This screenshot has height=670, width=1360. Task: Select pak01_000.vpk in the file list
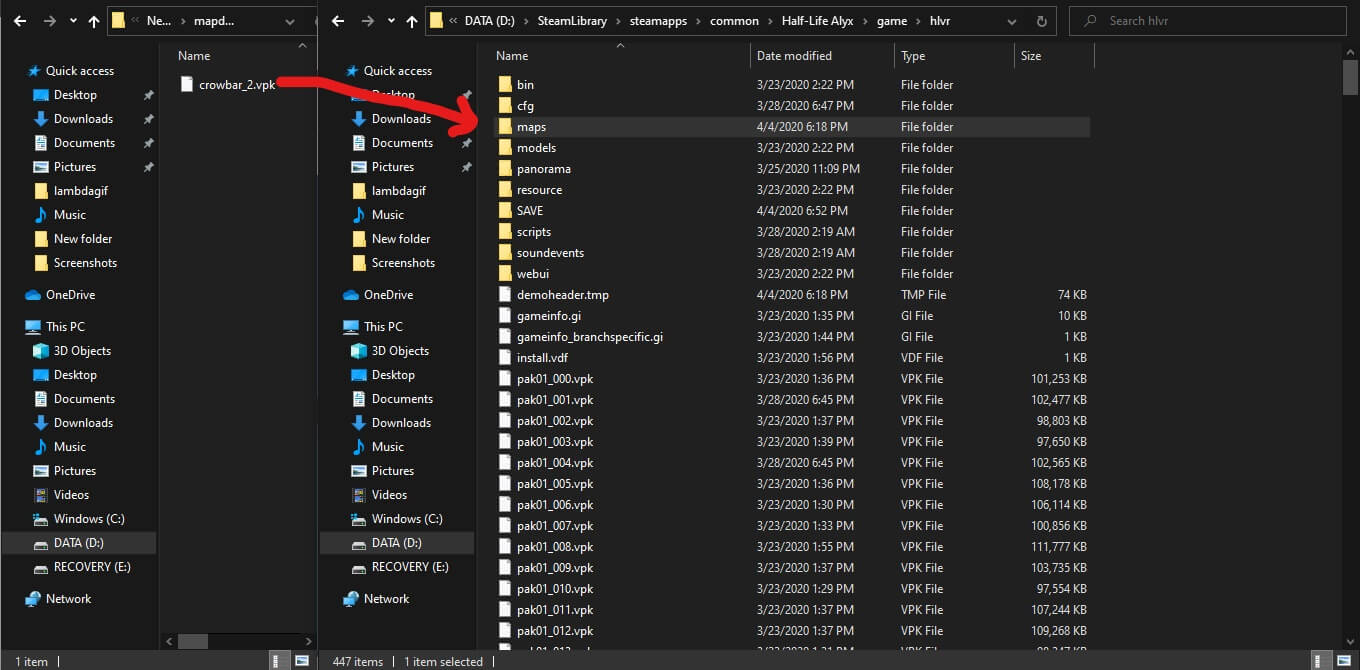point(554,379)
